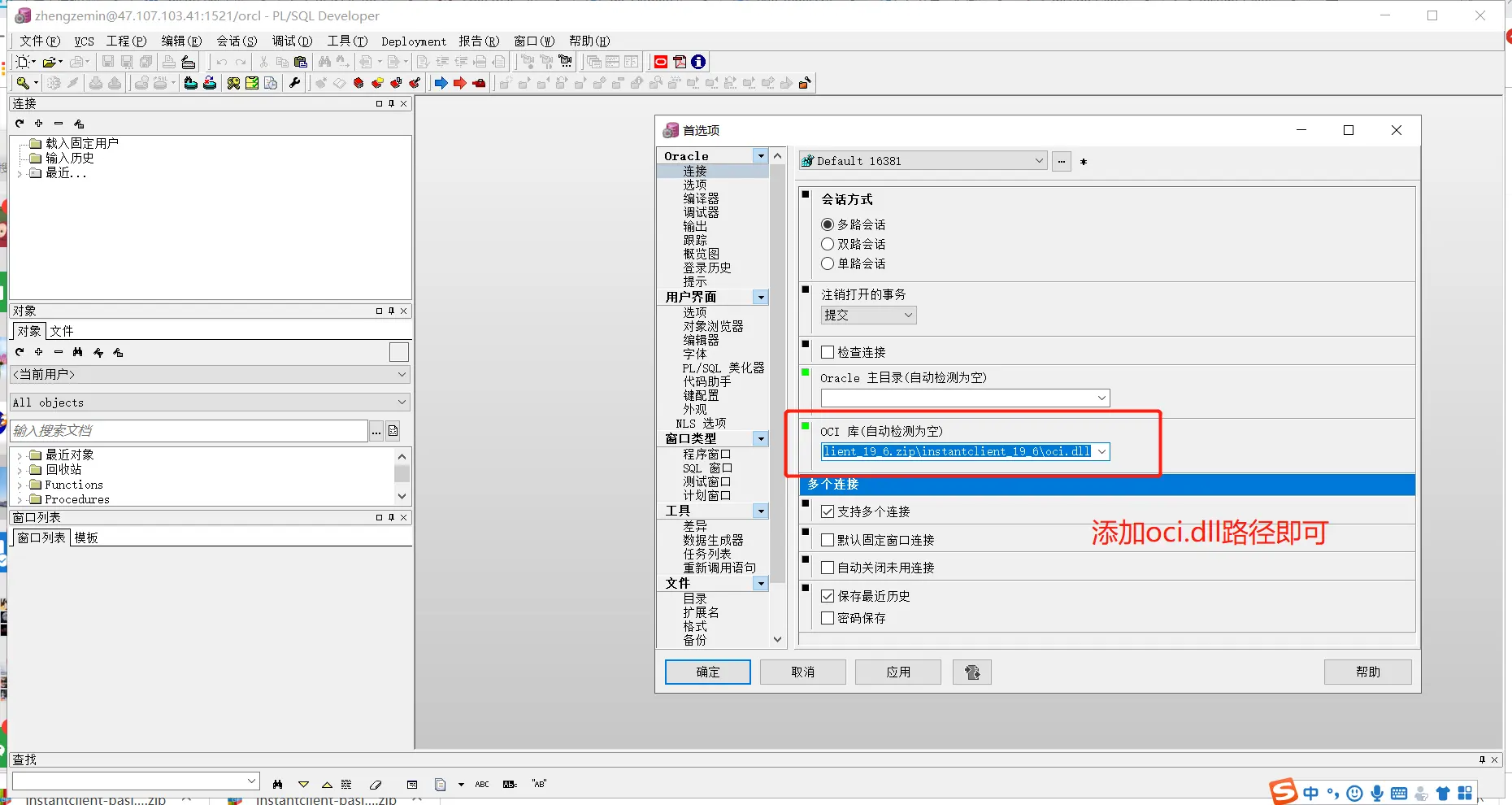The height and width of the screenshot is (805, 1512).
Task: Select the 单路会话 radio button
Action: pyautogui.click(x=828, y=263)
